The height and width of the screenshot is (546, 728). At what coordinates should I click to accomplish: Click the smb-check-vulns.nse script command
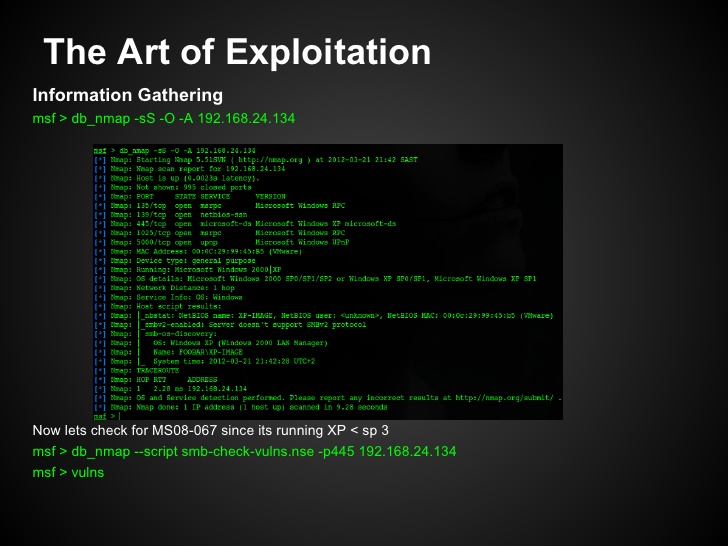[x=245, y=451]
